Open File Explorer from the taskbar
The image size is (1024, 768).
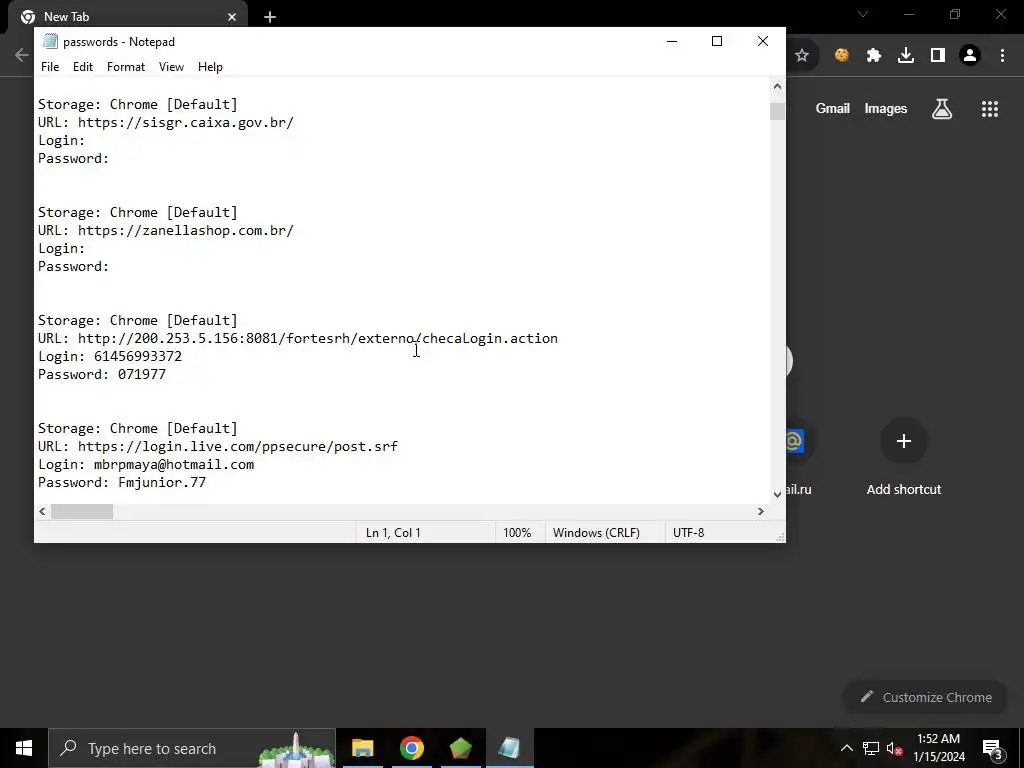(362, 748)
